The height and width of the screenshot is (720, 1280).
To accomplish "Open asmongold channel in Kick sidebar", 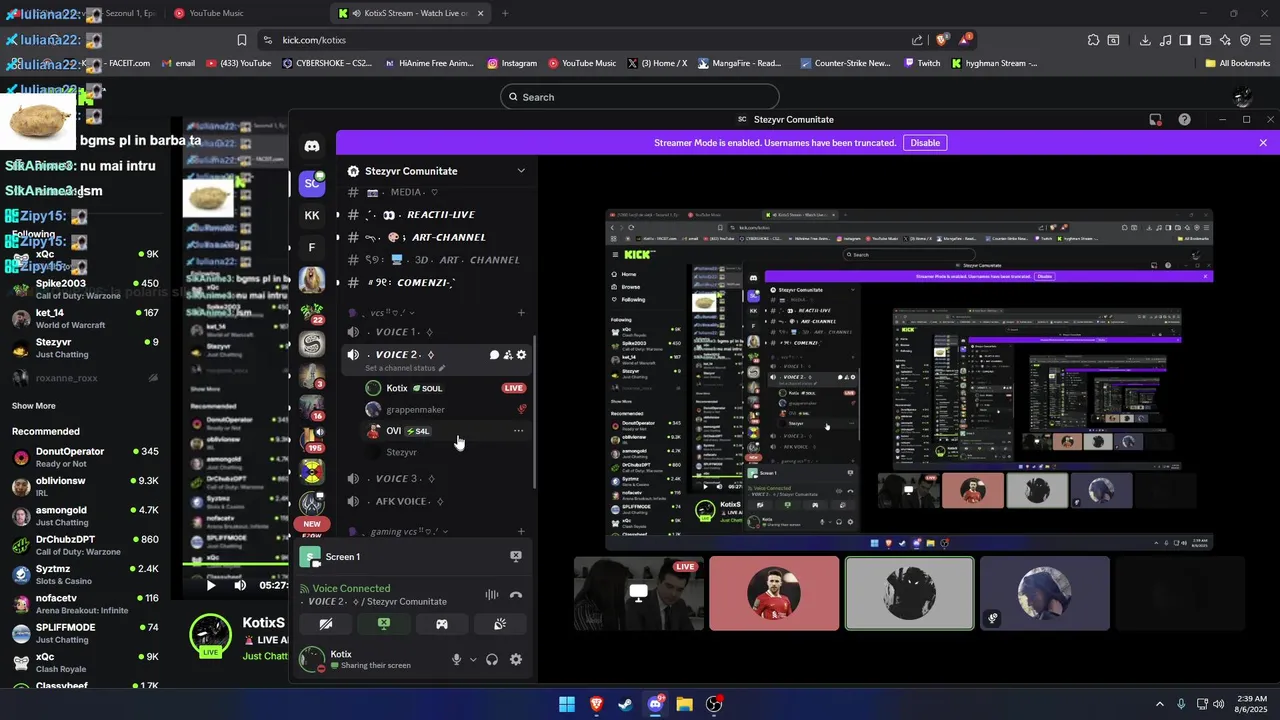I will tap(86, 516).
